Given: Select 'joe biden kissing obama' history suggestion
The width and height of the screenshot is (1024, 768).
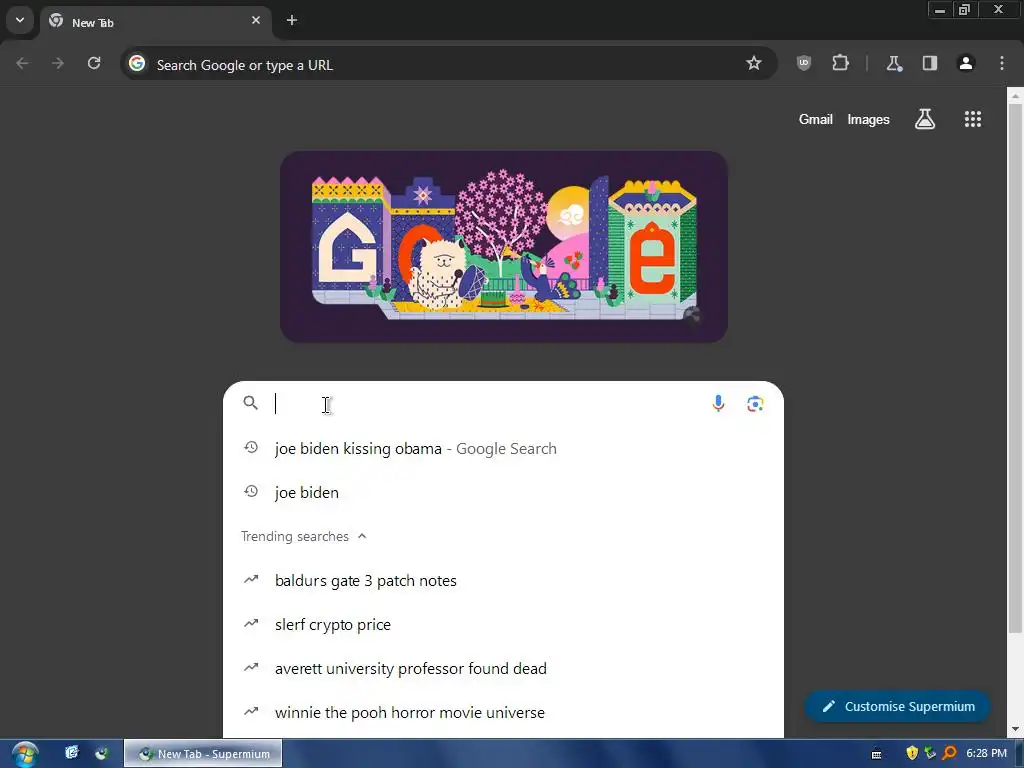Looking at the screenshot, I should pyautogui.click(x=503, y=449).
